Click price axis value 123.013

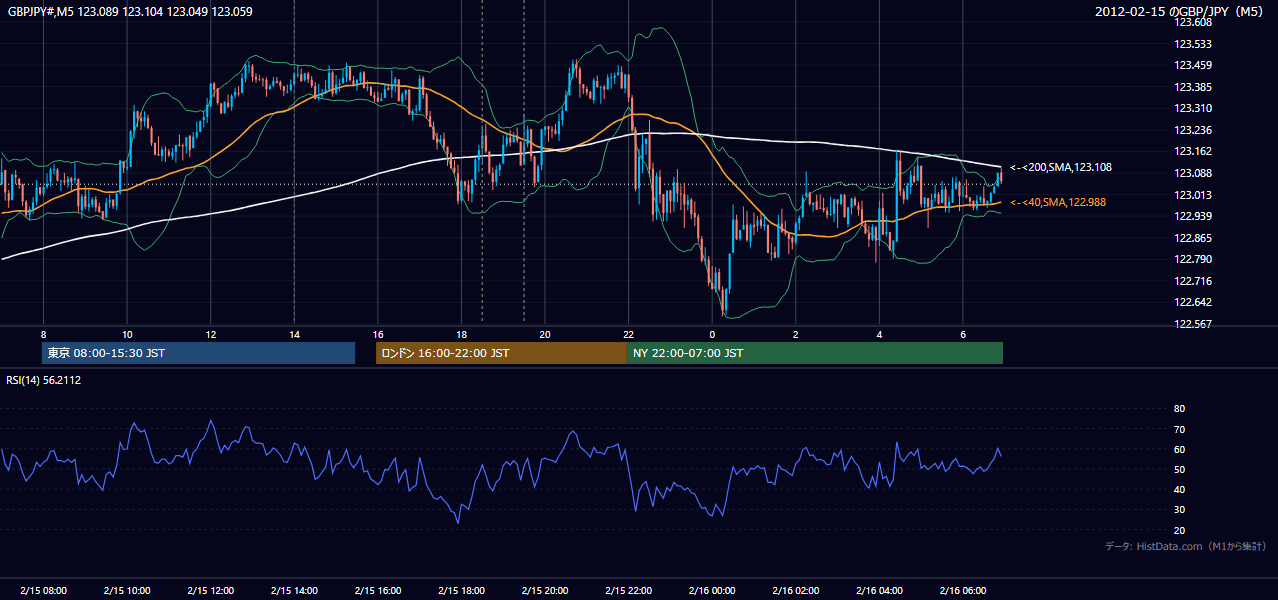(1192, 195)
